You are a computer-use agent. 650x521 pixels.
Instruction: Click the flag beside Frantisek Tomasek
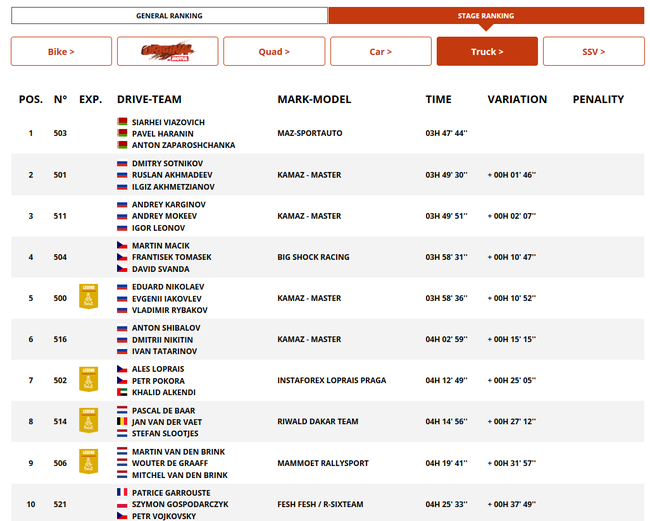(122, 257)
